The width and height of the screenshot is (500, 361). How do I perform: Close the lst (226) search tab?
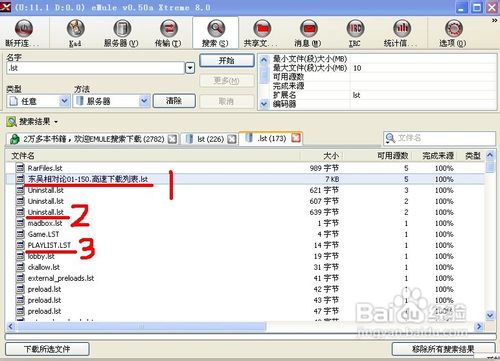click(232, 139)
